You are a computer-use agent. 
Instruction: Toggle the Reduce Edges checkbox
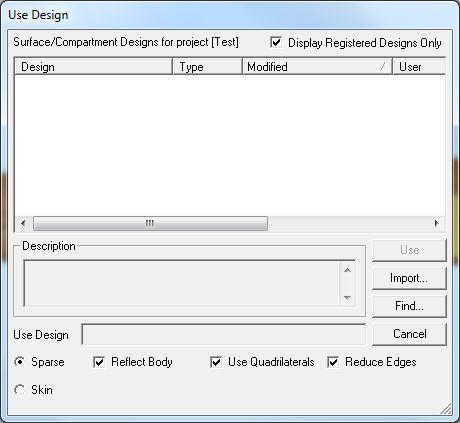click(333, 362)
